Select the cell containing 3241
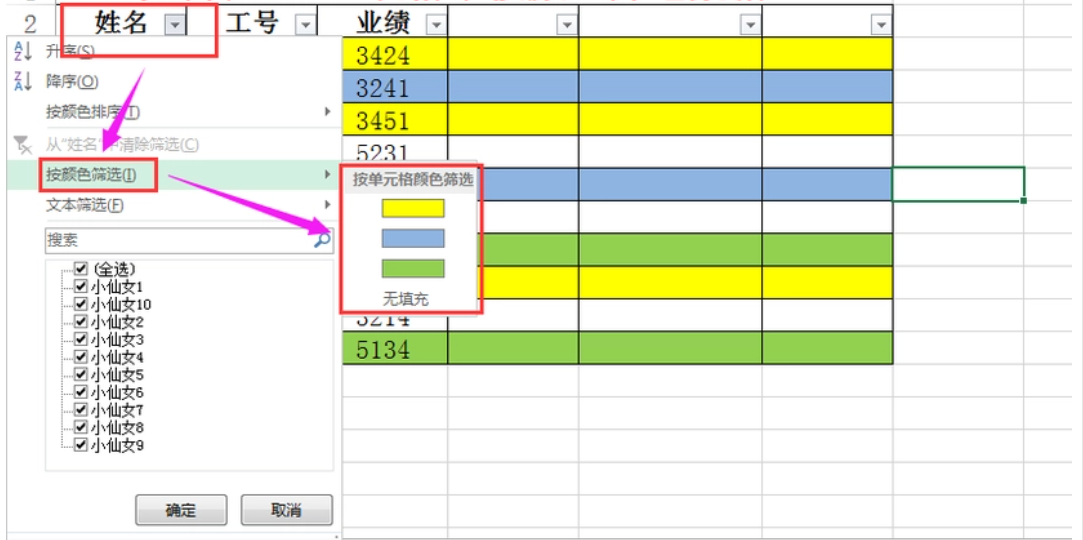 tap(395, 86)
